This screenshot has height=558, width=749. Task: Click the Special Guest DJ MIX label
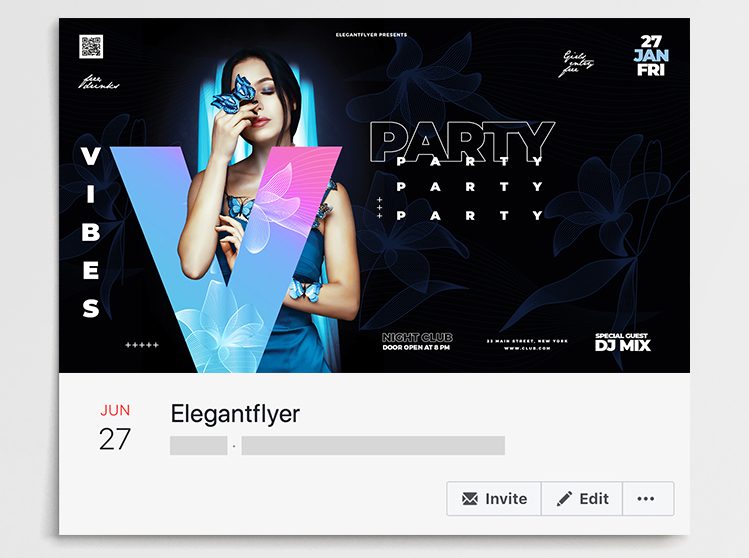tap(622, 343)
